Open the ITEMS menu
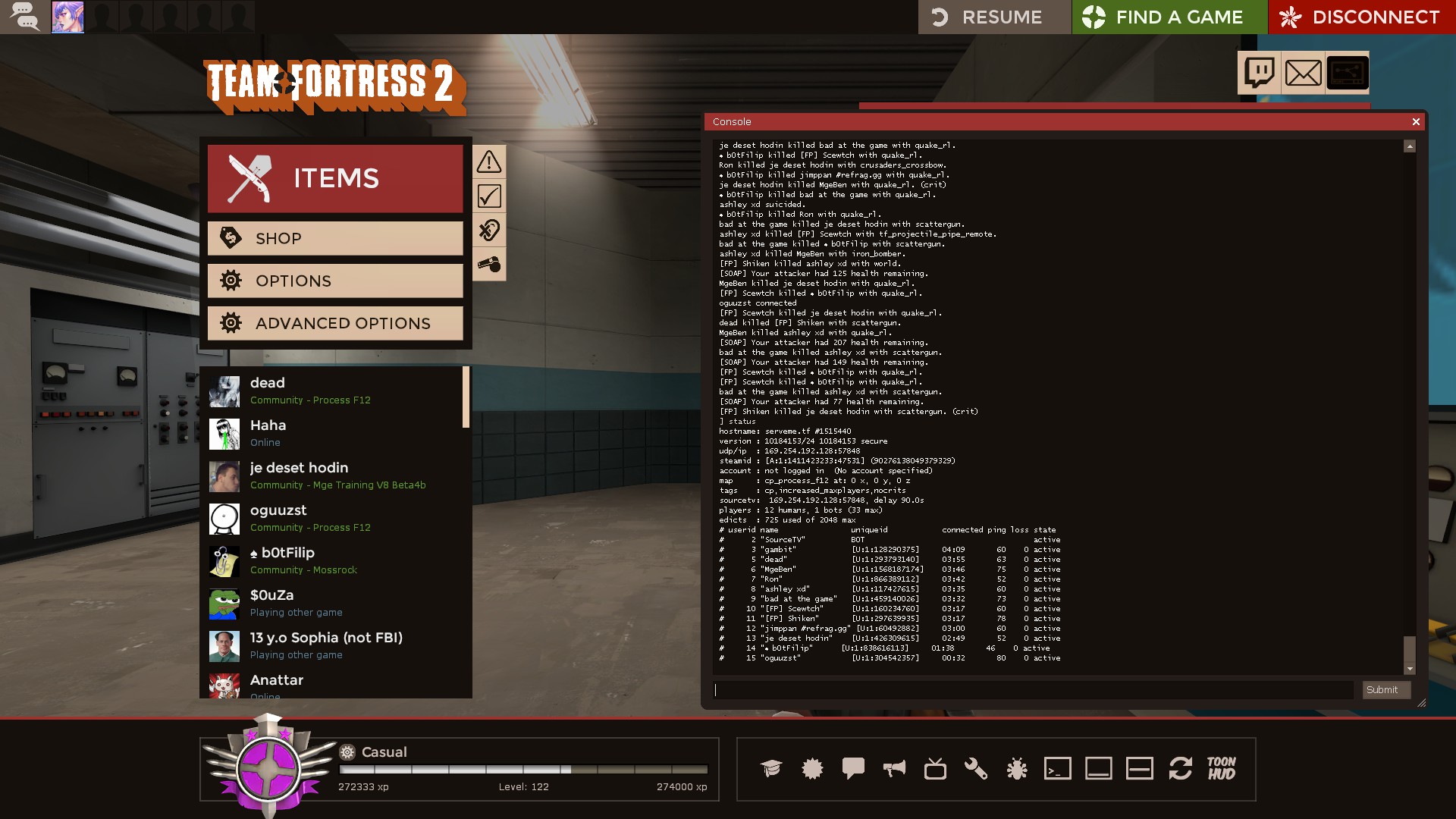The image size is (1456, 819). tap(335, 179)
